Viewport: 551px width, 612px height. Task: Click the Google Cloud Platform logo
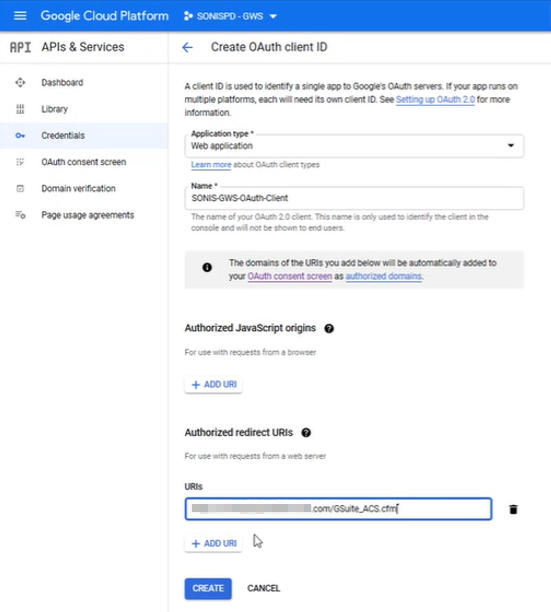tap(105, 16)
